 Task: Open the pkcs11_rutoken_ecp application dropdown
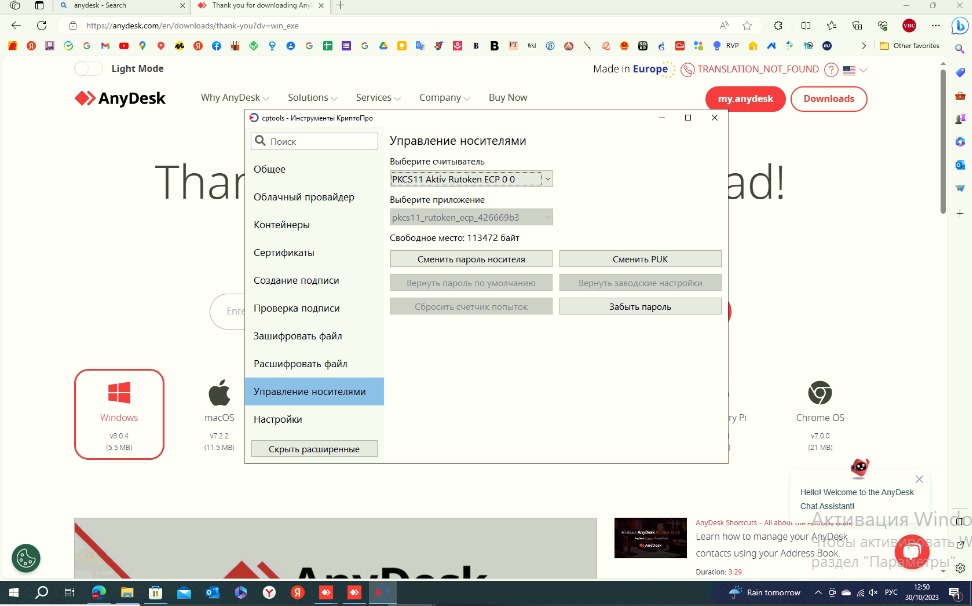click(x=471, y=217)
